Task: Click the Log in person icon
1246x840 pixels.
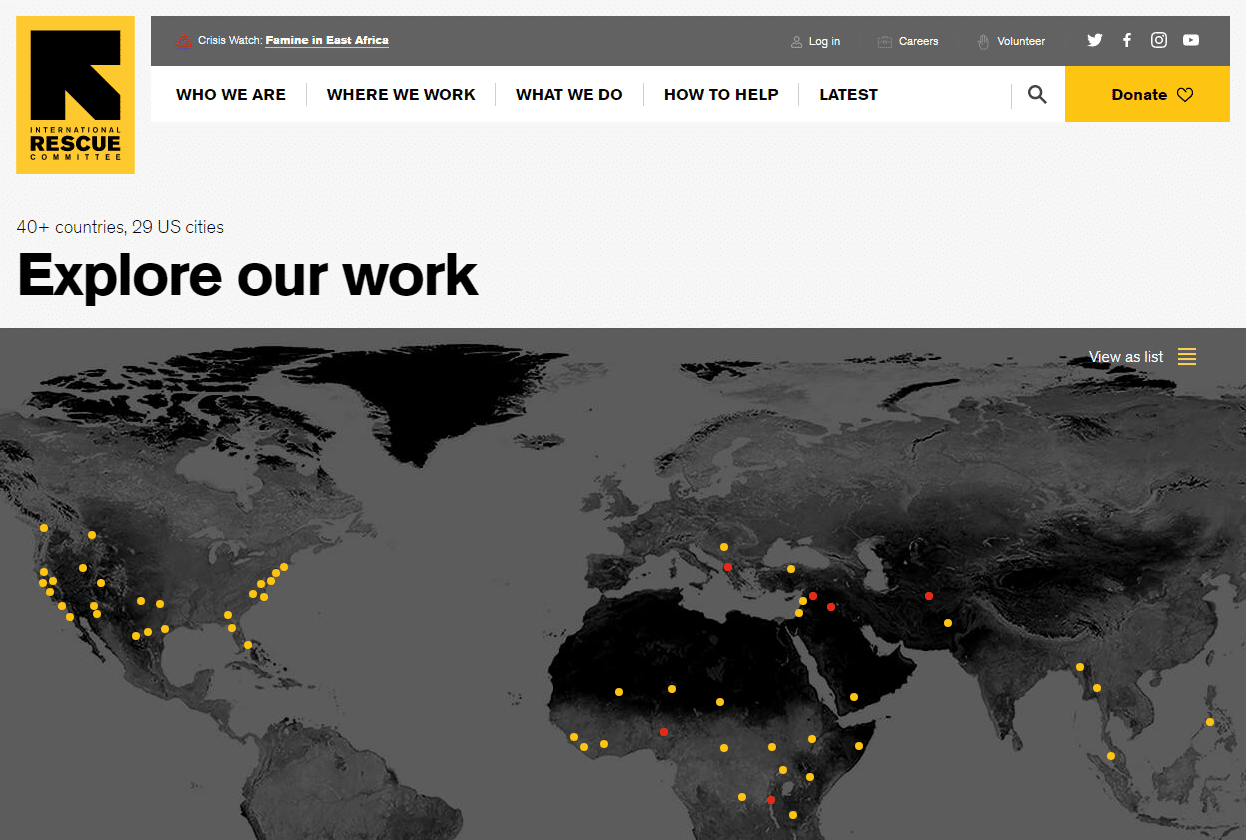Action: coord(795,41)
